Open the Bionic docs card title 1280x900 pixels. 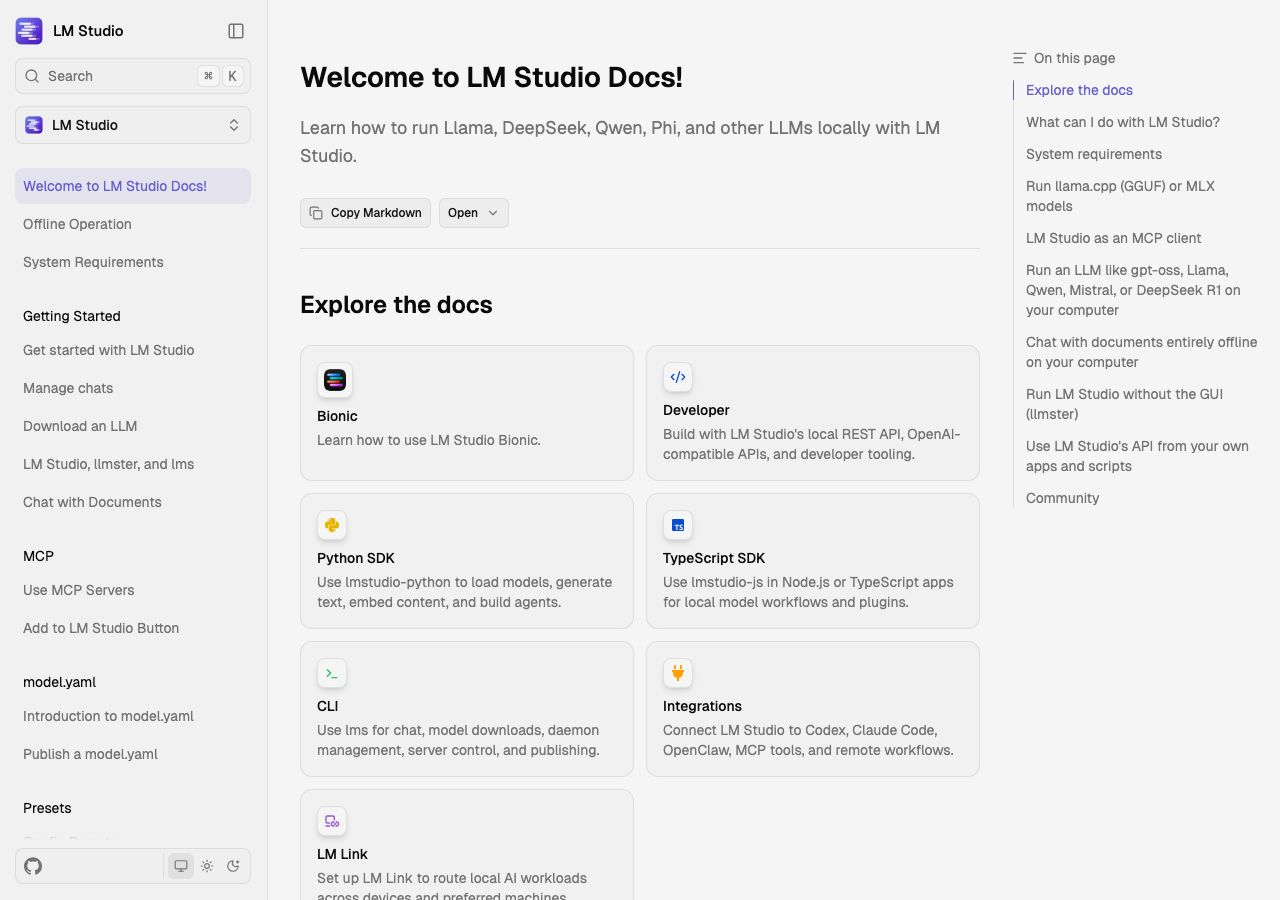(x=337, y=416)
